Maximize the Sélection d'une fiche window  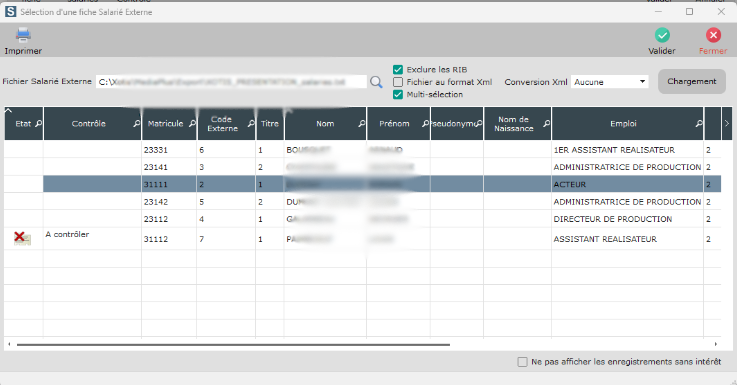tap(690, 12)
